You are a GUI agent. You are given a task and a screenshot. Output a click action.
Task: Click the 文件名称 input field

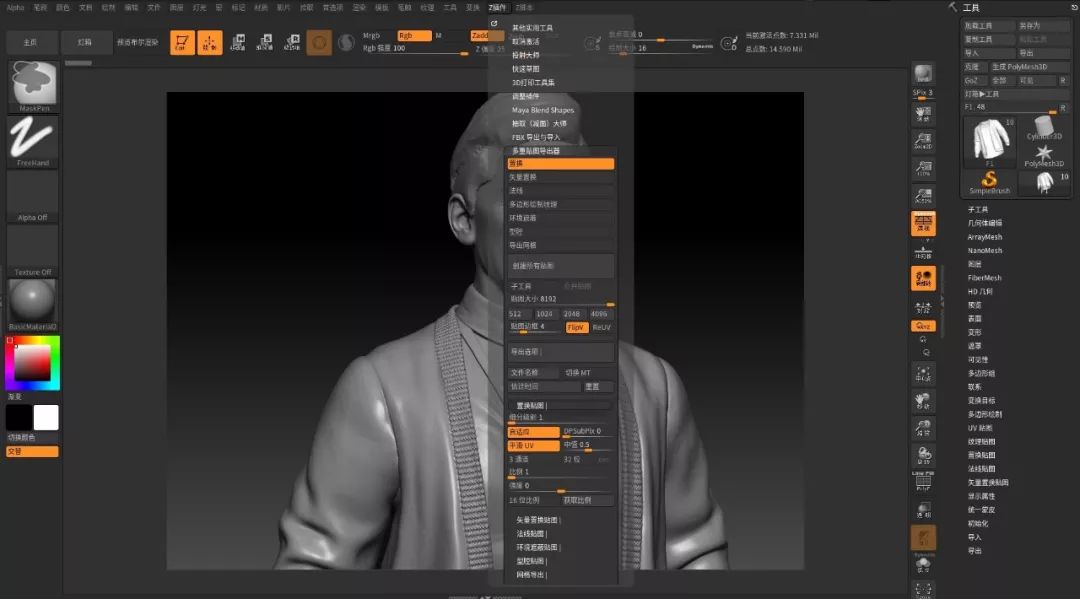(532, 371)
